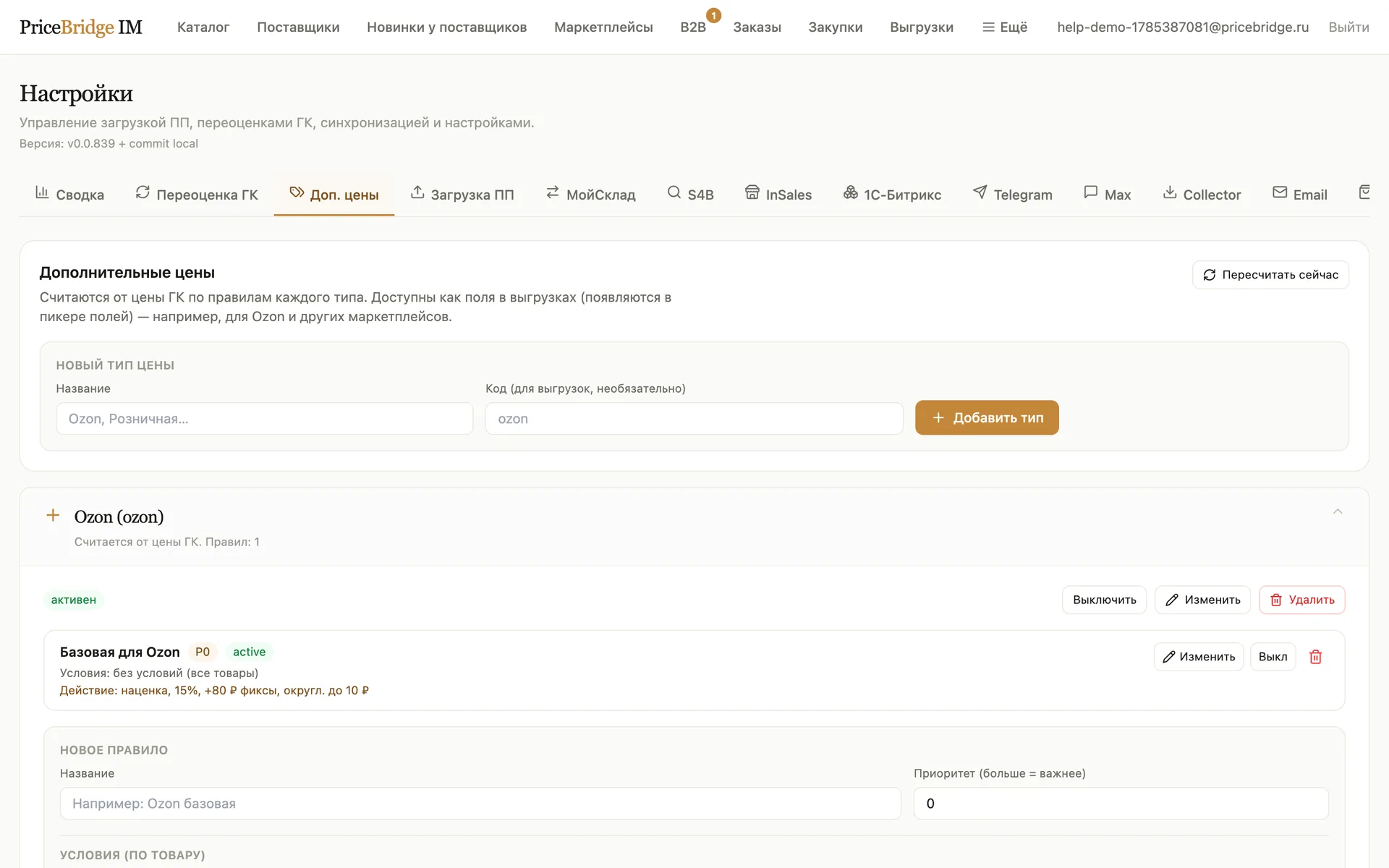1389x868 pixels.
Task: Go to Поставщики section
Action: coord(298,27)
